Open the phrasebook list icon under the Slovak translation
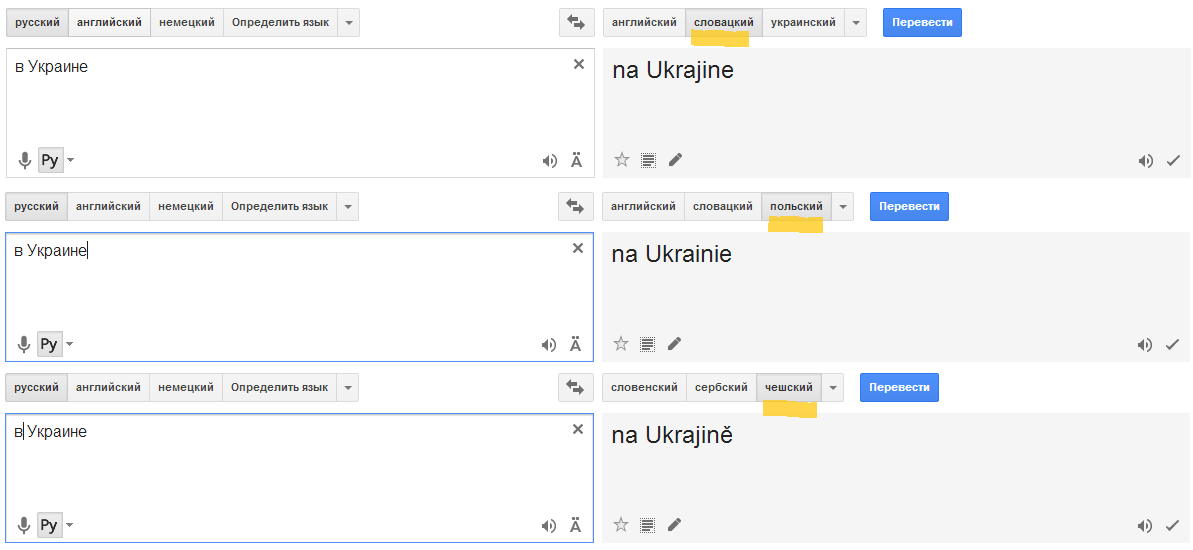Screen dimensions: 1193x550 (648, 160)
